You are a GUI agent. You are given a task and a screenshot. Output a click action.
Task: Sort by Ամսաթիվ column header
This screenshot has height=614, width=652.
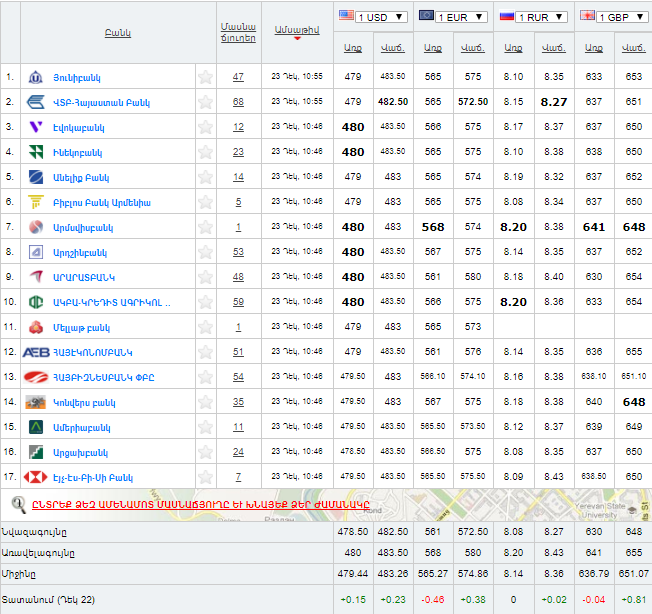[297, 30]
